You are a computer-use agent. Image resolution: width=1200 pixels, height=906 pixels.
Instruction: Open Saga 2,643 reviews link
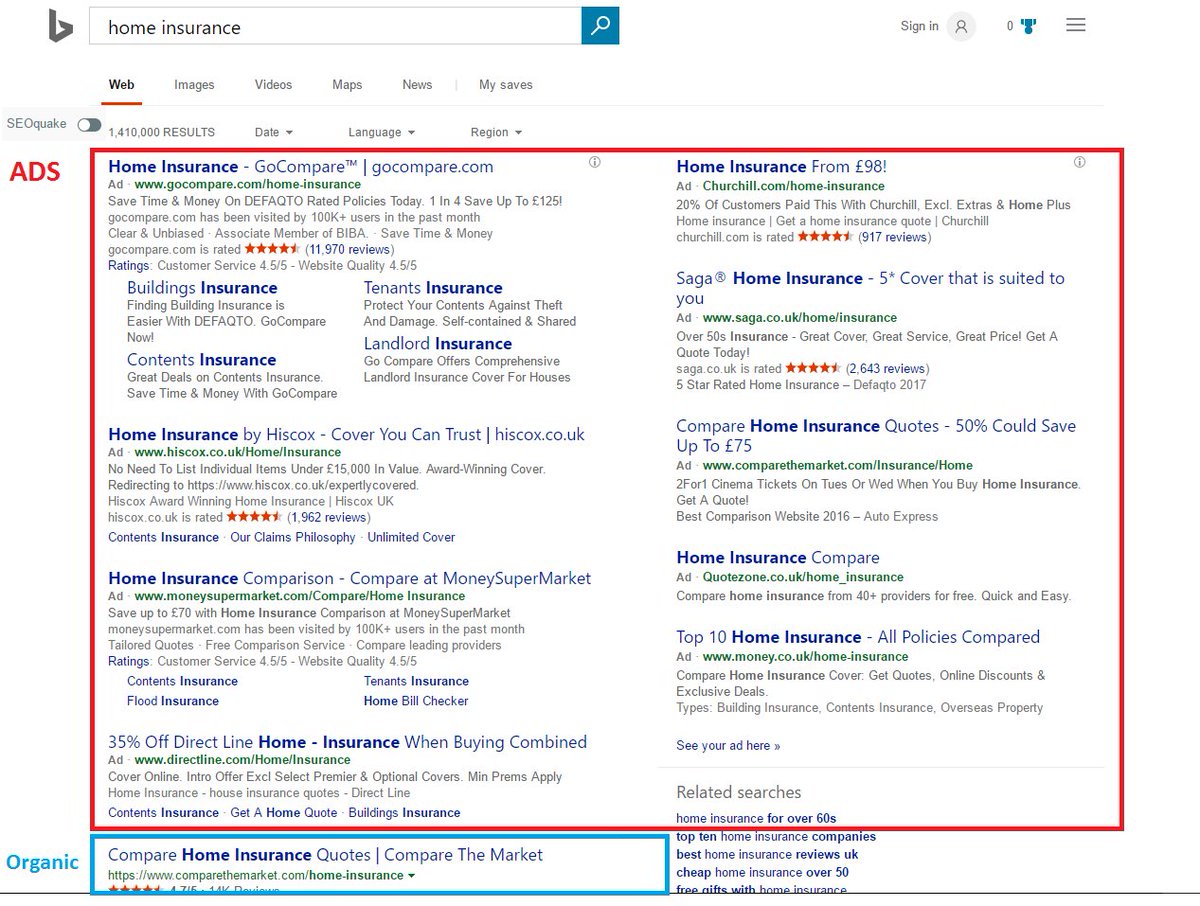point(887,369)
